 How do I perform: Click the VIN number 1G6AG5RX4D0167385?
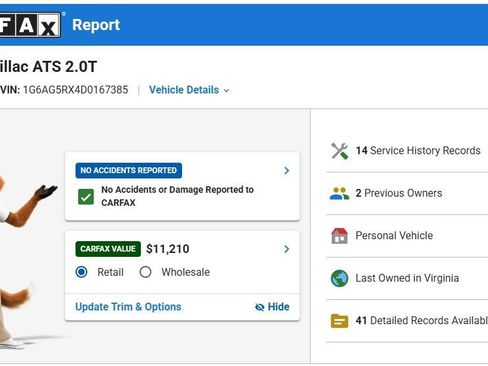tap(75, 90)
